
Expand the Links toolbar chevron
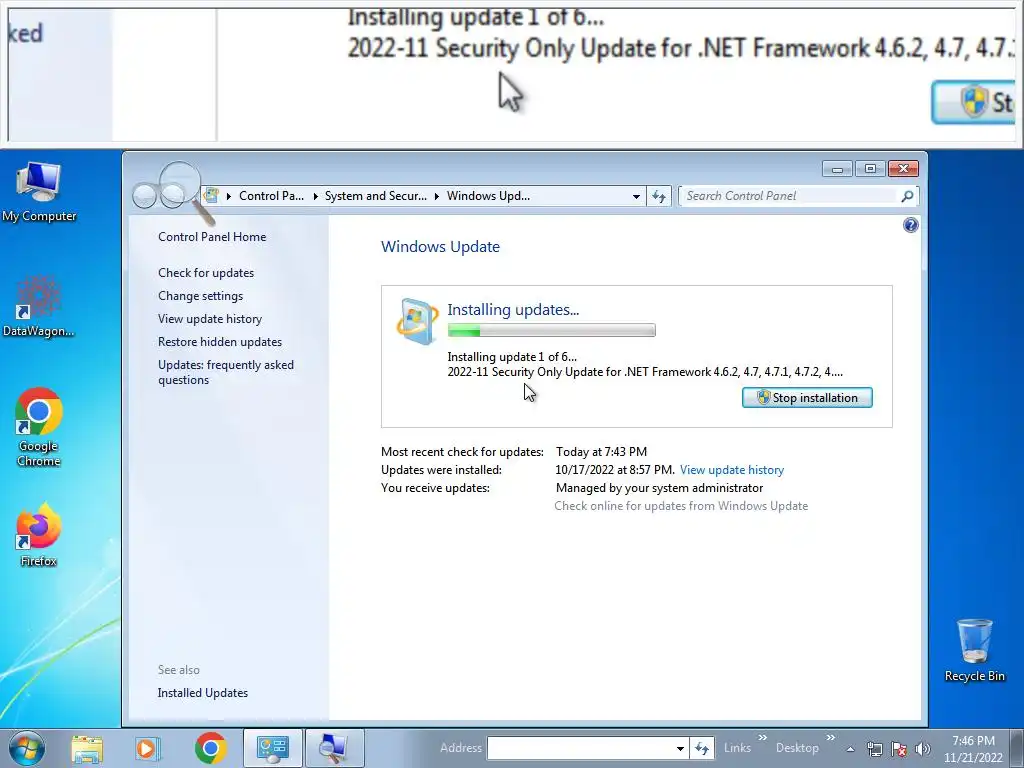tap(762, 738)
